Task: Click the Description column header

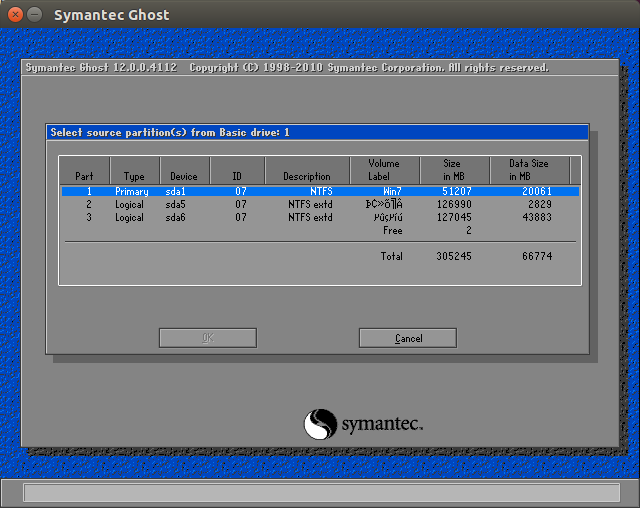Action: point(307,170)
